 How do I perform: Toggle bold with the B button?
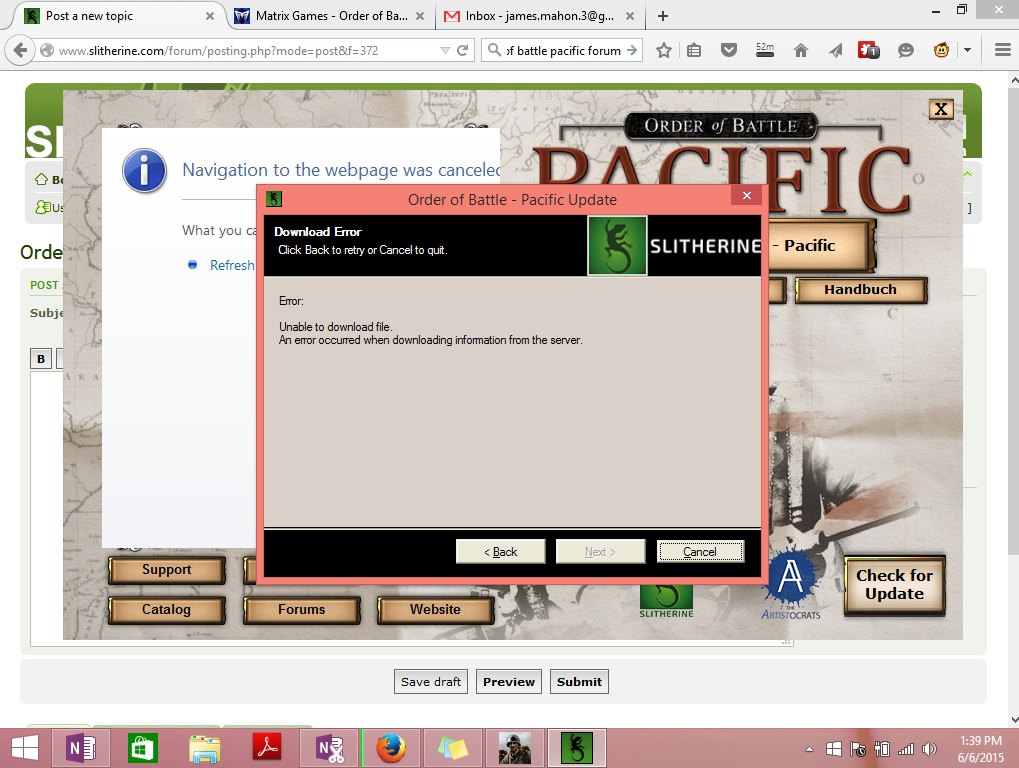pos(41,359)
